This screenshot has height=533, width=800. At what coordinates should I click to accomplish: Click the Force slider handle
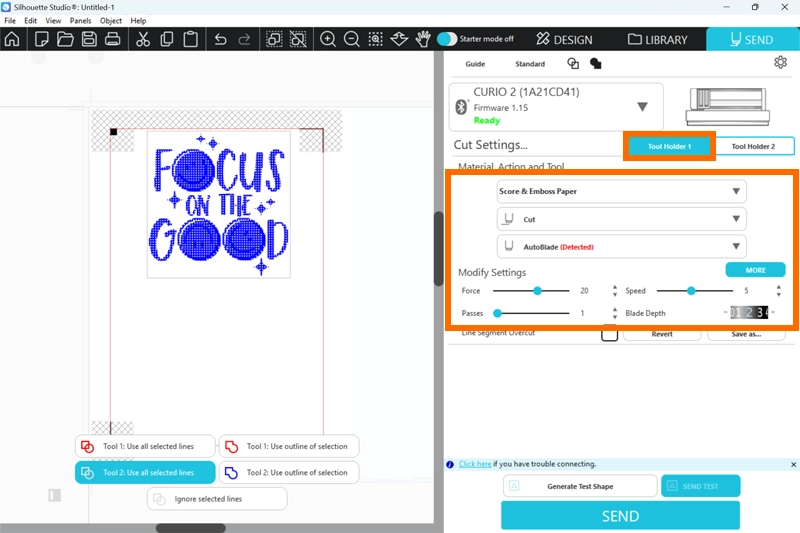coord(537,291)
